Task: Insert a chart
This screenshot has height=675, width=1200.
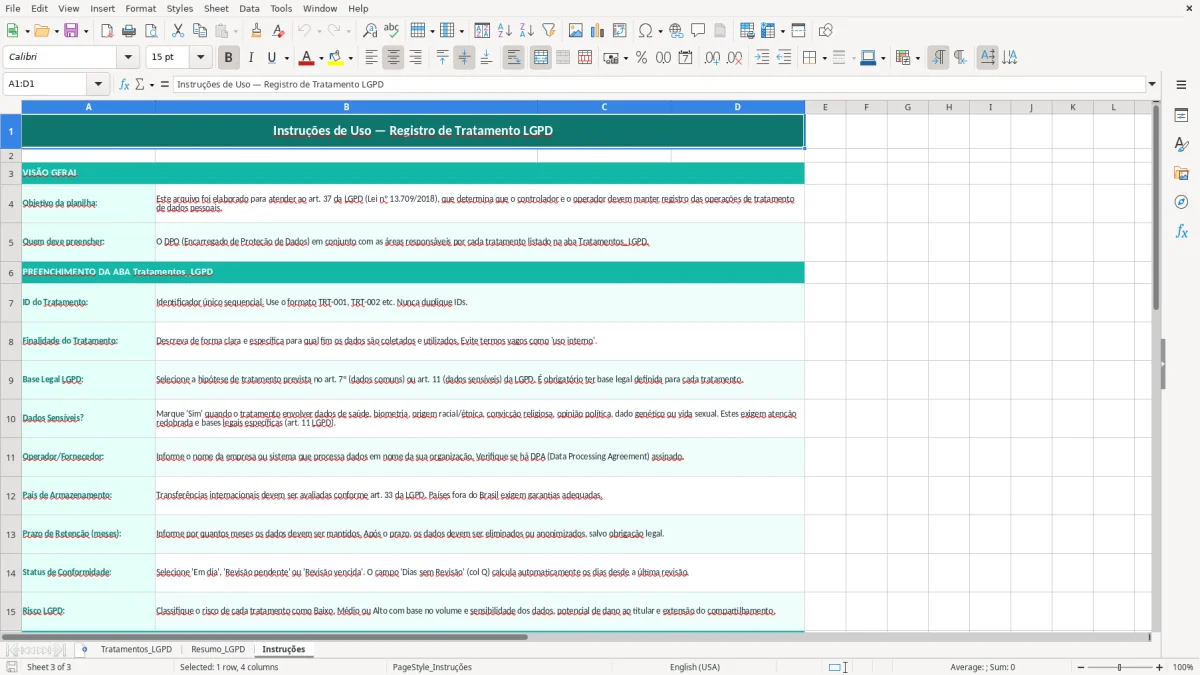Action: (x=598, y=31)
